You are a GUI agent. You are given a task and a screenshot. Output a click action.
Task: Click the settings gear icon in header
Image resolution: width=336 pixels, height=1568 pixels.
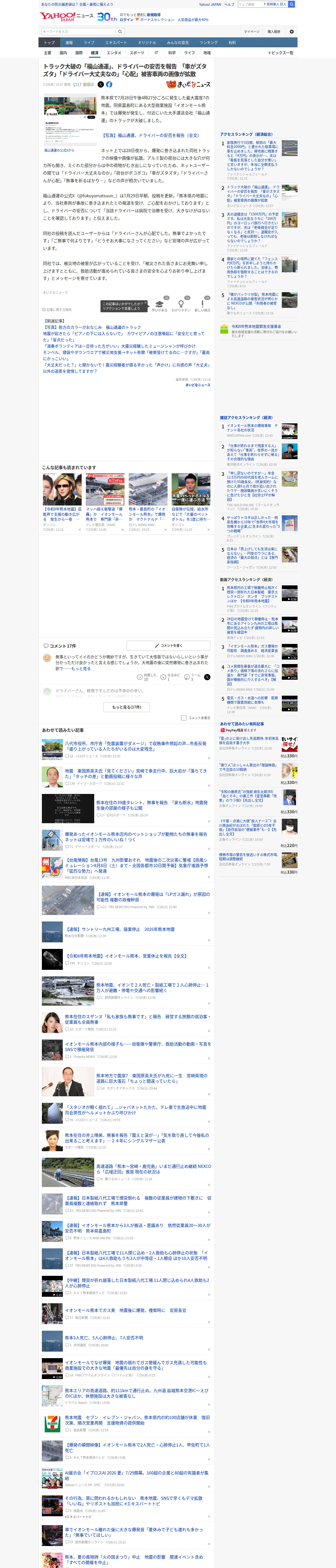coord(292,32)
